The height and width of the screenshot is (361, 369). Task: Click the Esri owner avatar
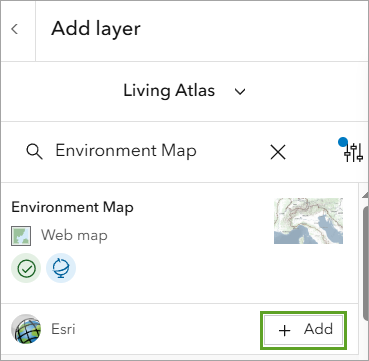click(x=26, y=329)
